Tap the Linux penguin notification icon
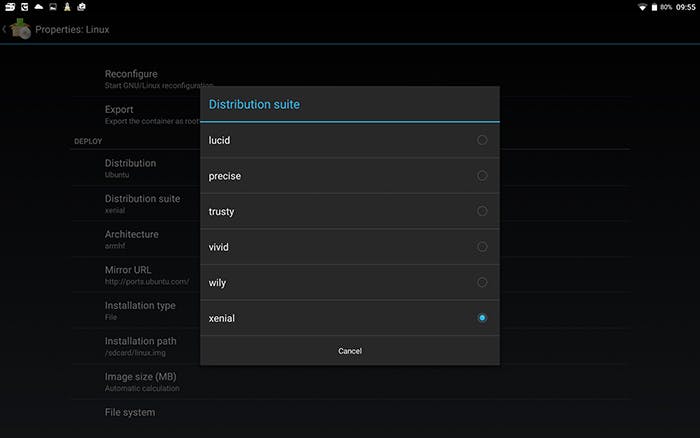Viewport: 700px width, 438px height. click(67, 7)
